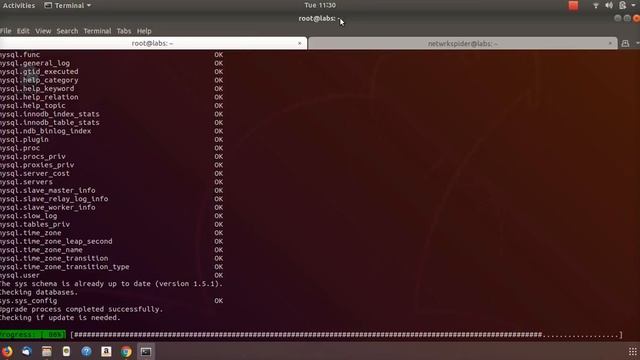Screen dimensions: 640x360
Task: Launch Google Chrome from the dock
Action: pos(126,351)
